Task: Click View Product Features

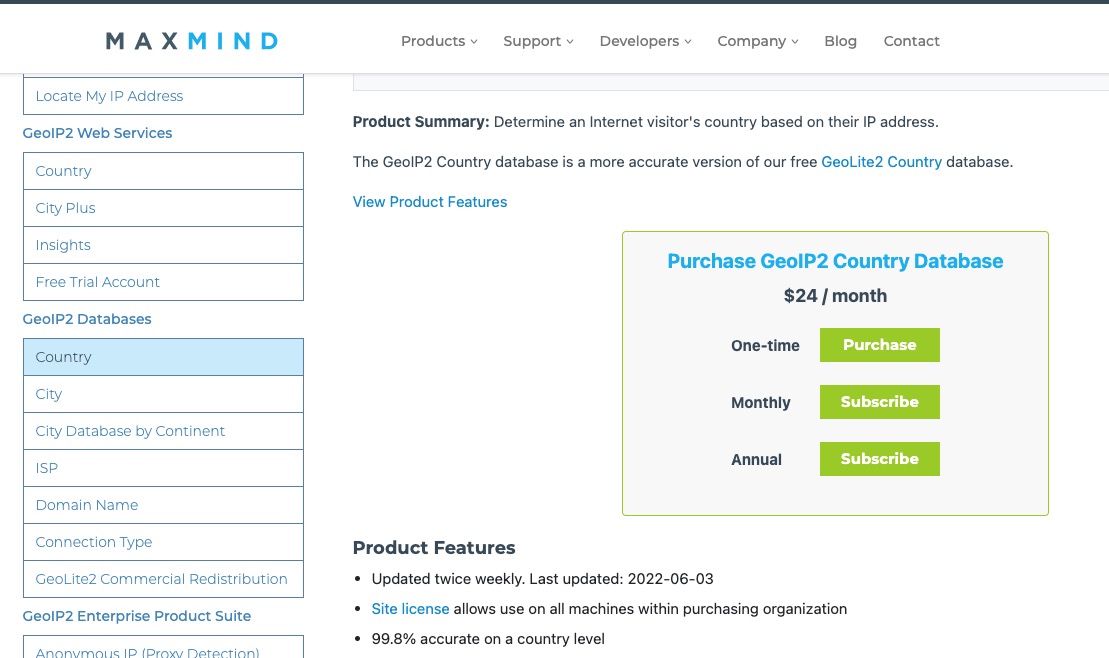Action: tap(429, 201)
